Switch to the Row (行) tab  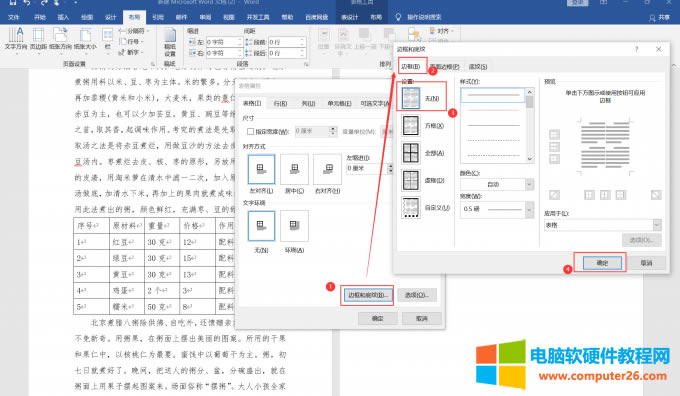[x=280, y=104]
